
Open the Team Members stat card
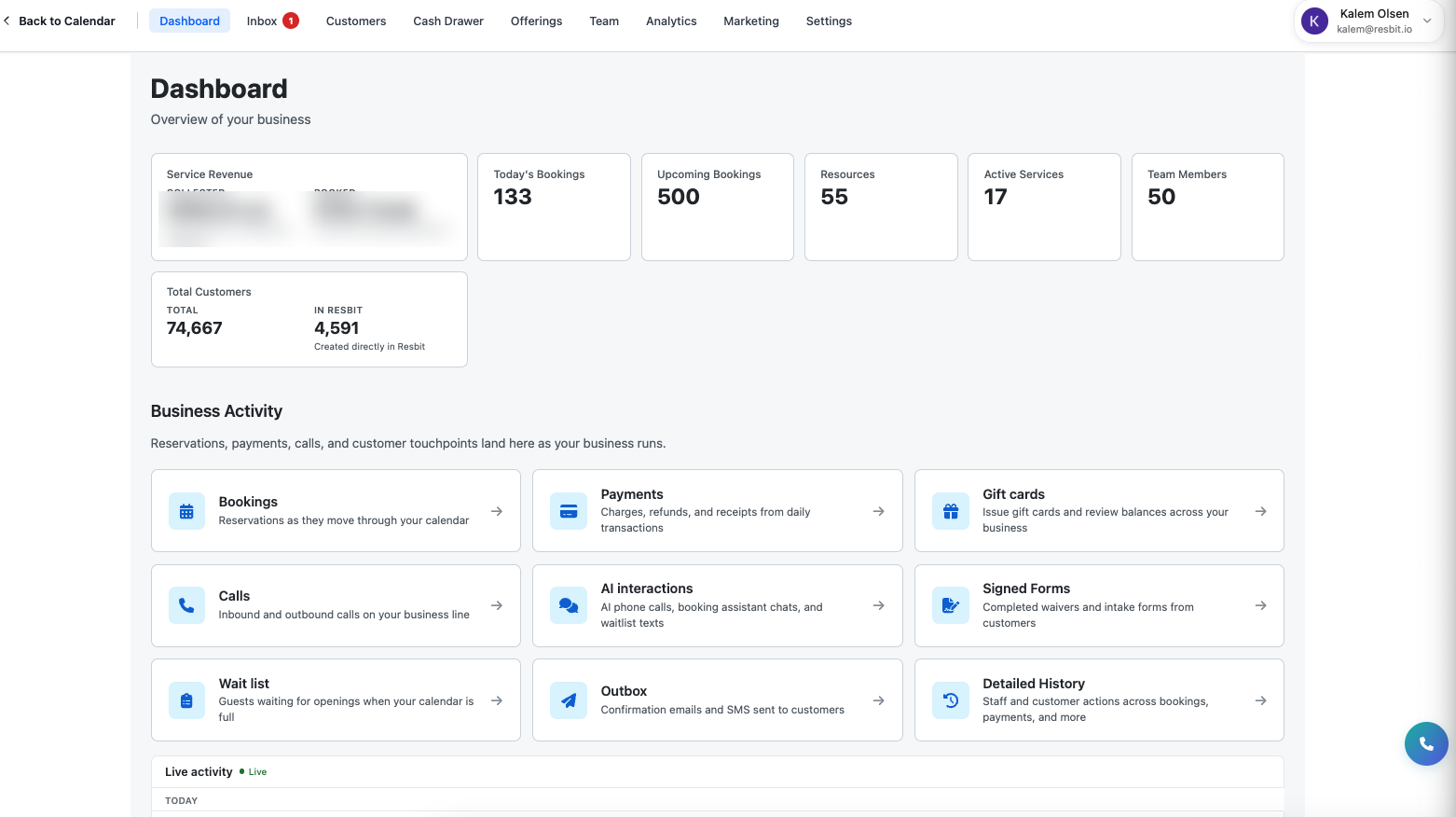coord(1208,207)
